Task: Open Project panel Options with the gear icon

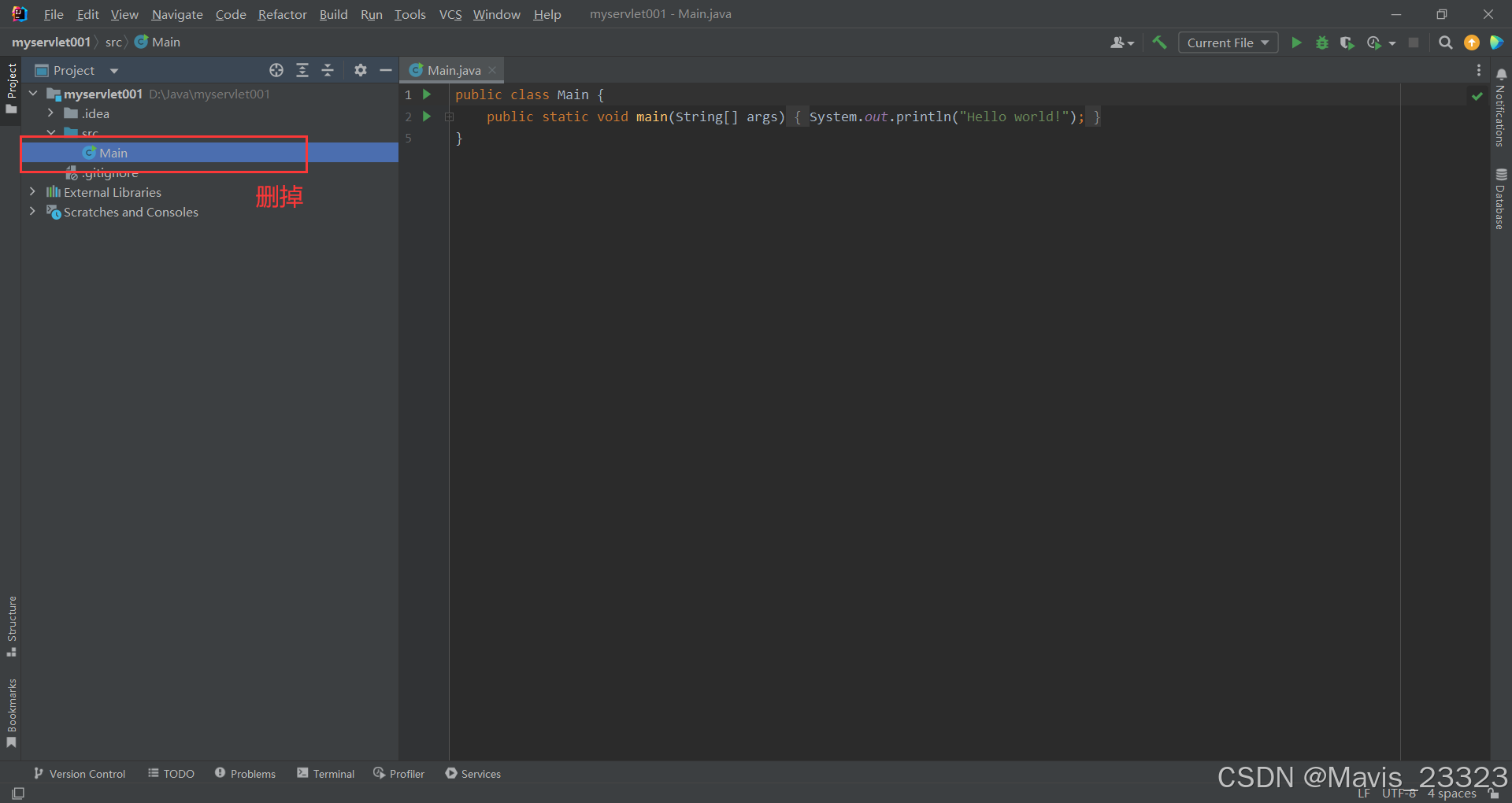Action: 361,70
